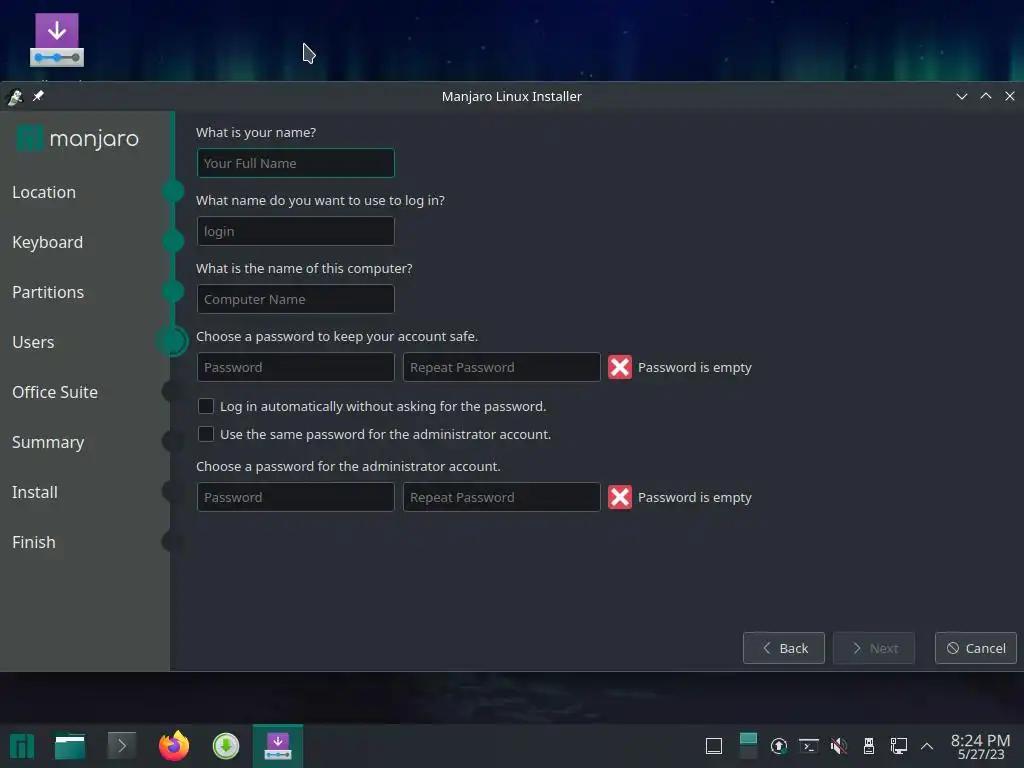The height and width of the screenshot is (768, 1024).
Task: Open the Manjaro application launcher menu
Action: [22, 746]
